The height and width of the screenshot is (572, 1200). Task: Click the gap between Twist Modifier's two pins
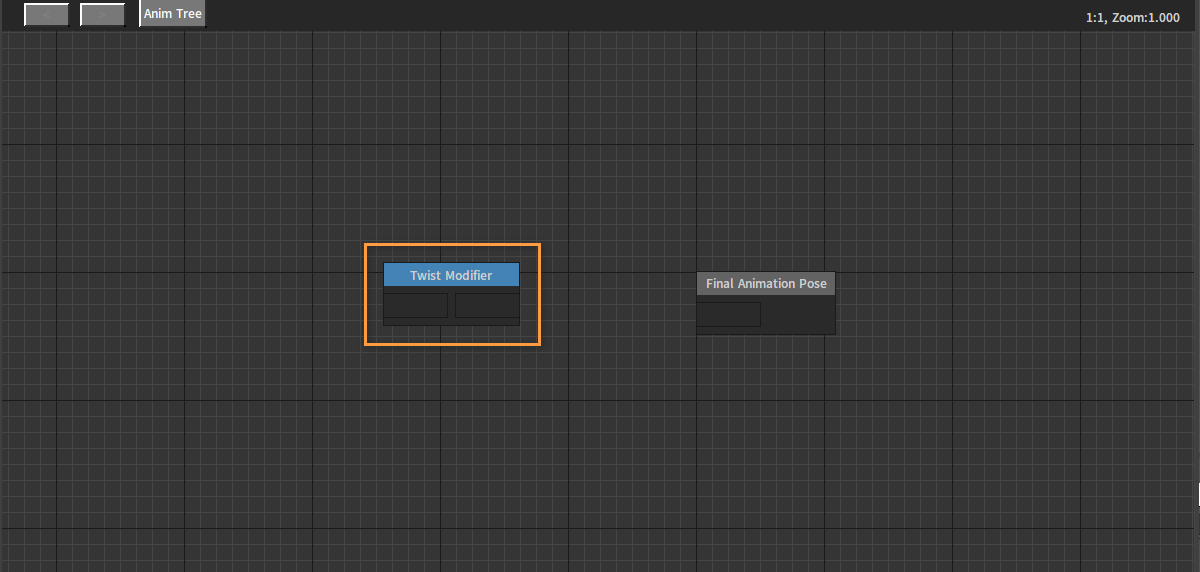pos(451,305)
